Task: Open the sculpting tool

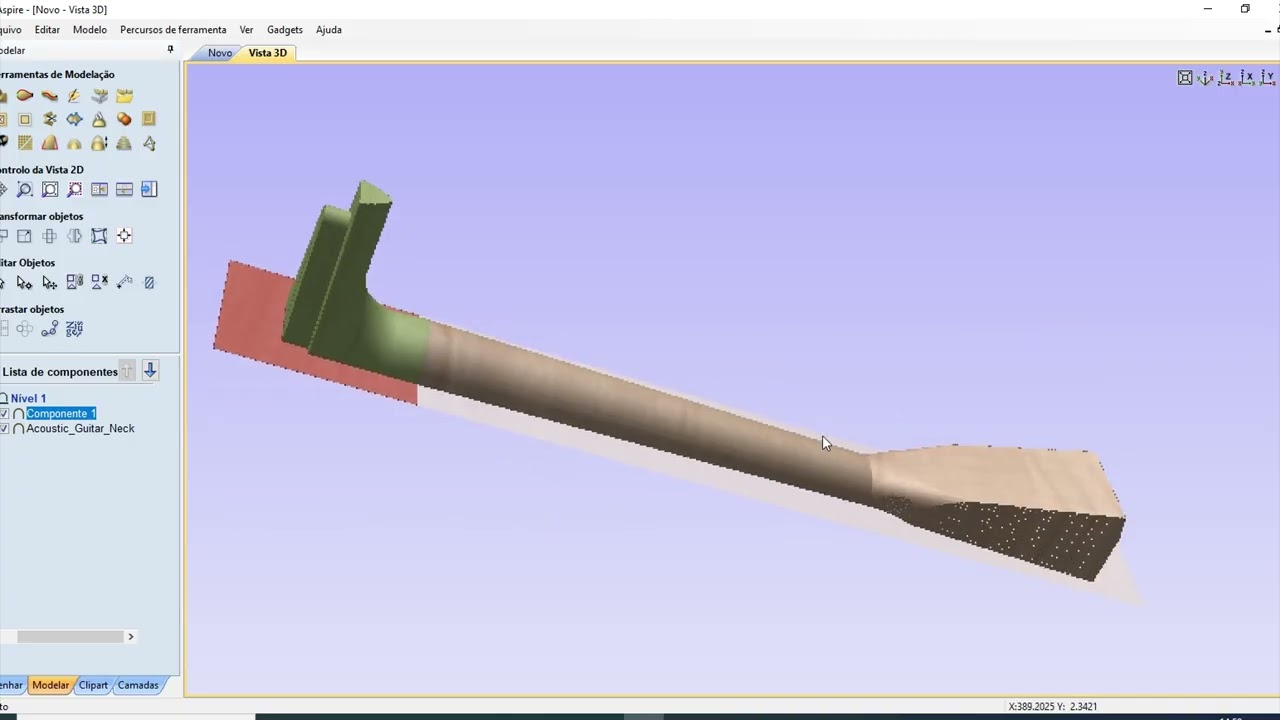Action: [74, 96]
